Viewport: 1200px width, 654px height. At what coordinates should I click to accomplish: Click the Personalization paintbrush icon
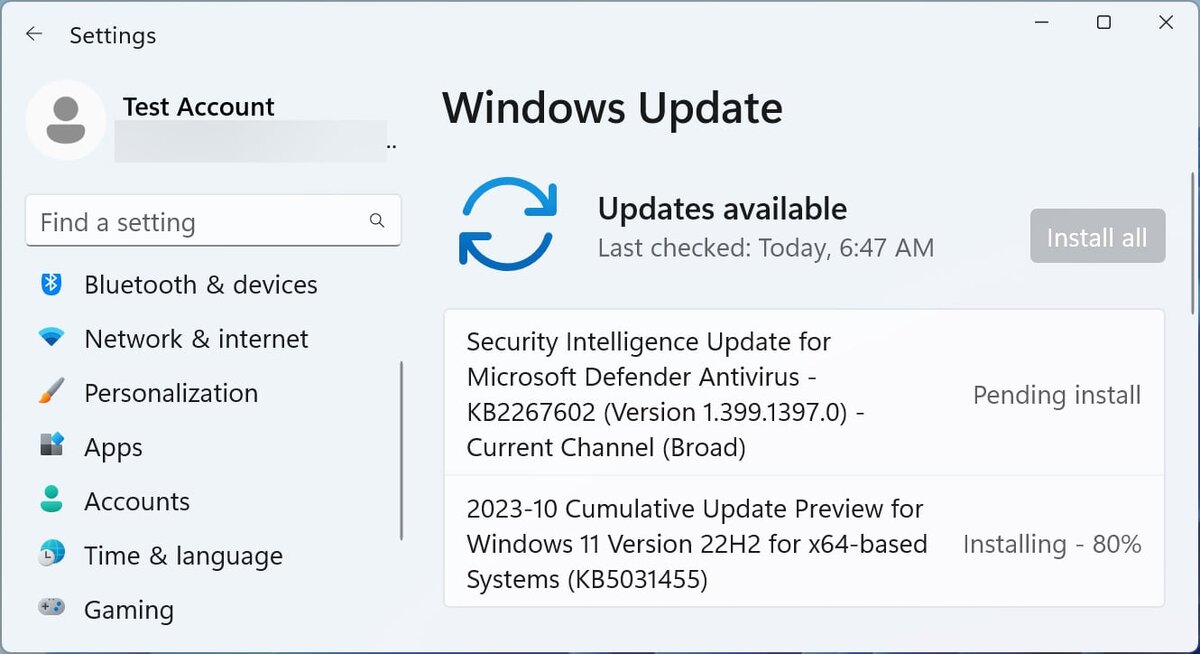point(52,392)
